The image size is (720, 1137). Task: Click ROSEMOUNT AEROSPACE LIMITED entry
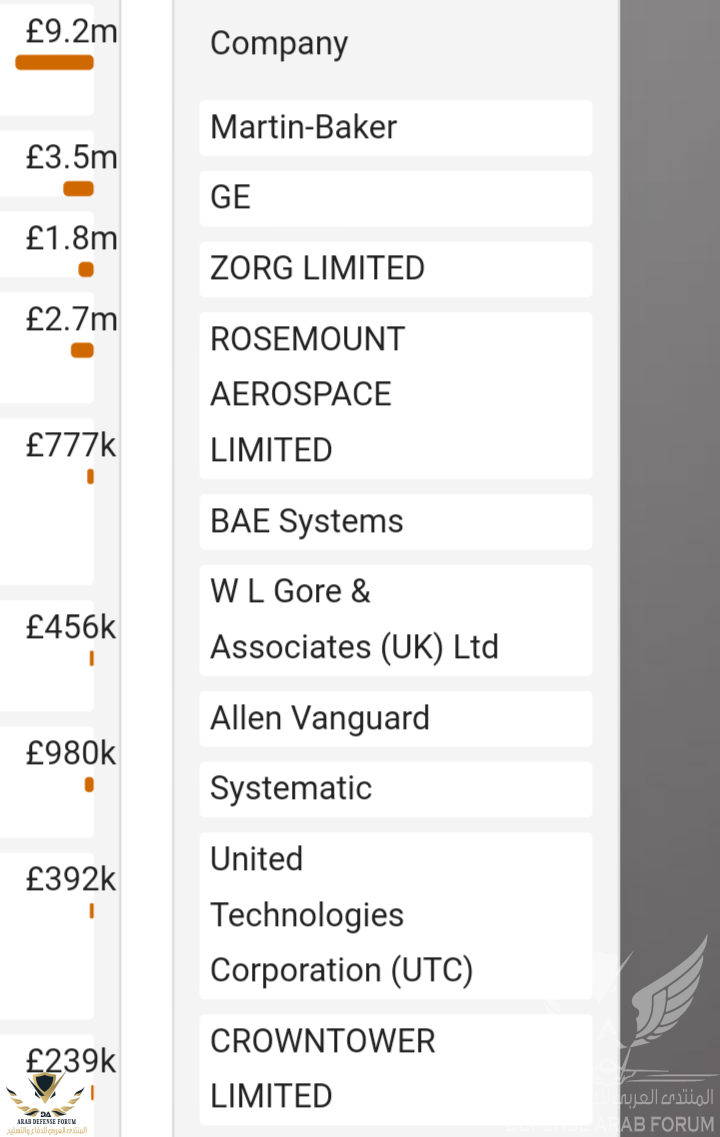pyautogui.click(x=395, y=395)
